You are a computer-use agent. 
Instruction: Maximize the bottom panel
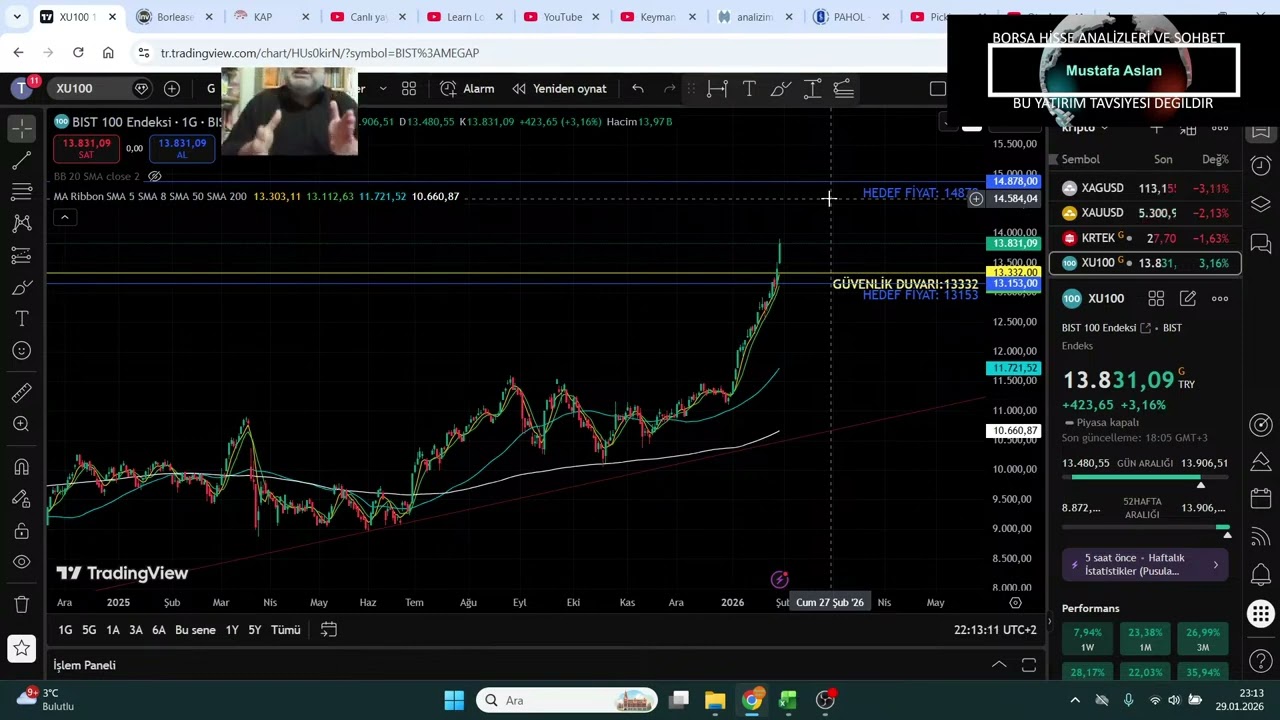point(1028,665)
